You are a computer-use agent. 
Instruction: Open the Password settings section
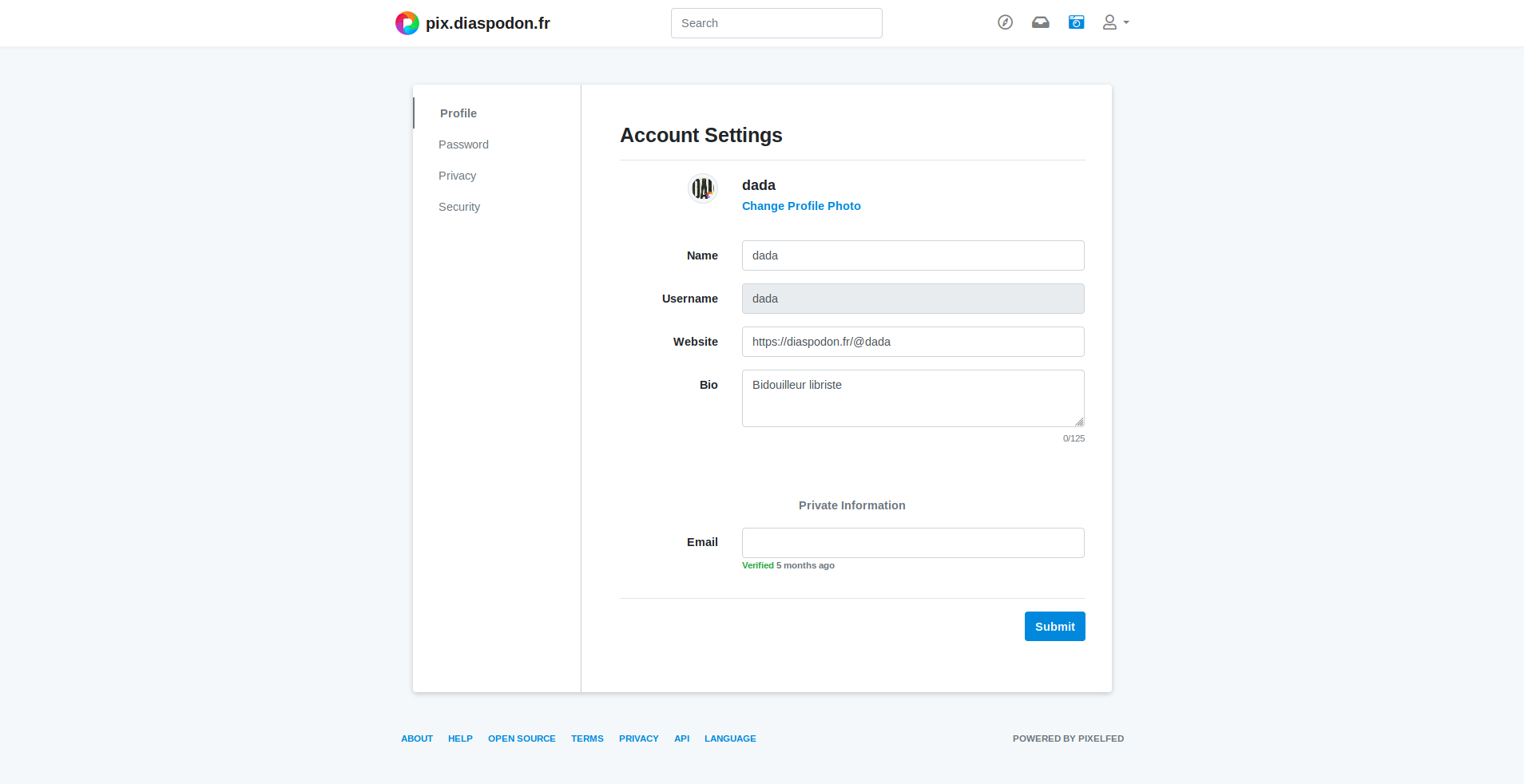463,145
